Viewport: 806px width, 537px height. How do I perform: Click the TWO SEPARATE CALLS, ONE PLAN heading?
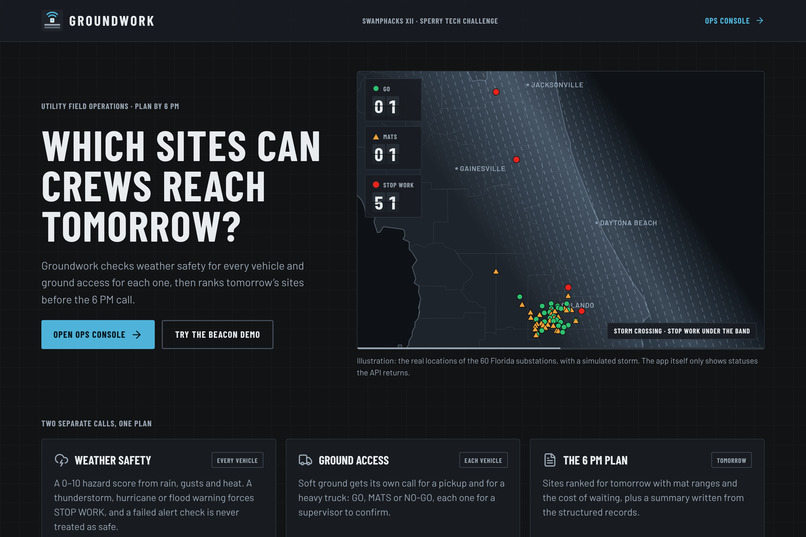tap(97, 423)
